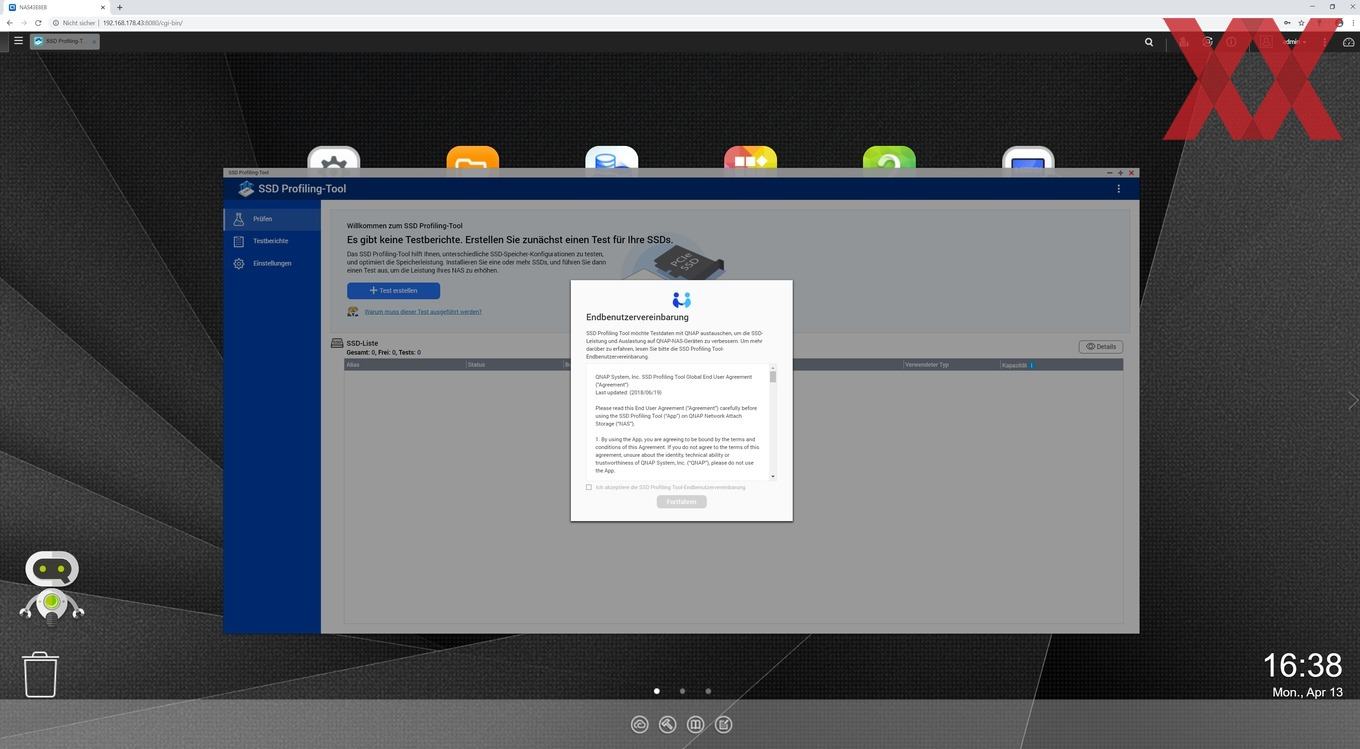Click the search magnifier in QTS top bar
The width and height of the screenshot is (1360, 749).
[x=1149, y=42]
